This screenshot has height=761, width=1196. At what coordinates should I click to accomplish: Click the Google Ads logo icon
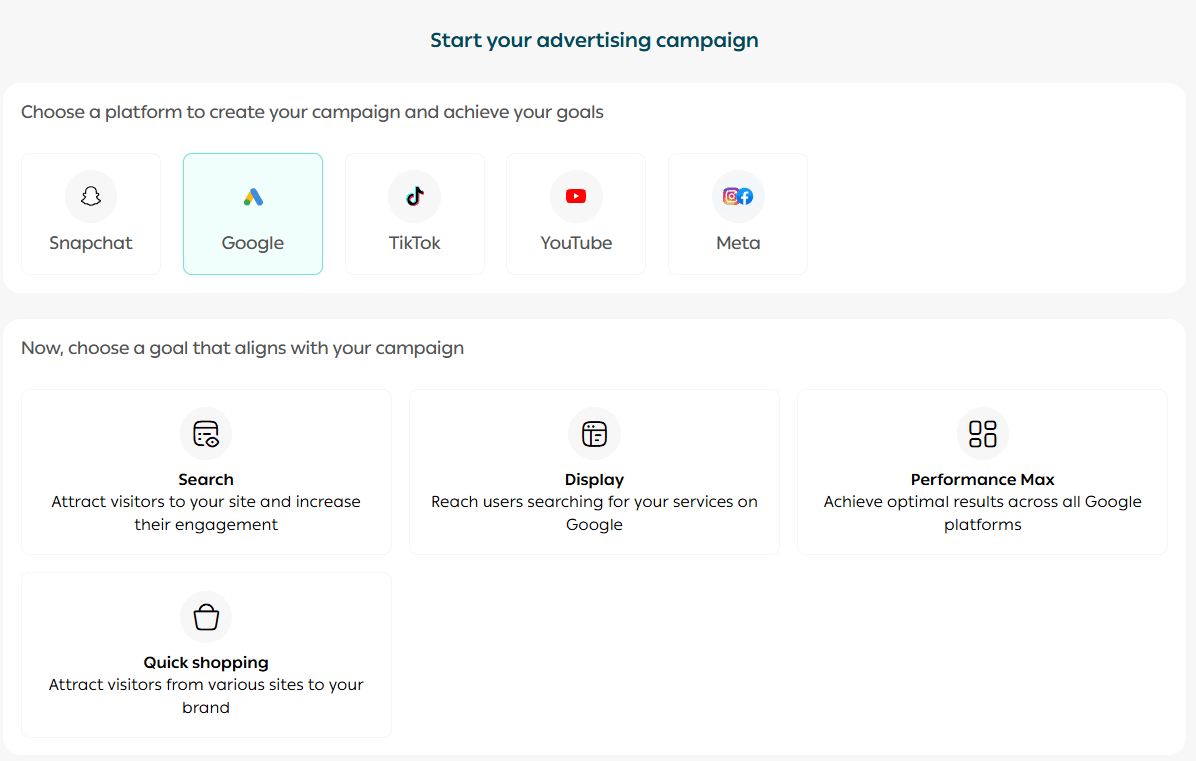(x=253, y=197)
